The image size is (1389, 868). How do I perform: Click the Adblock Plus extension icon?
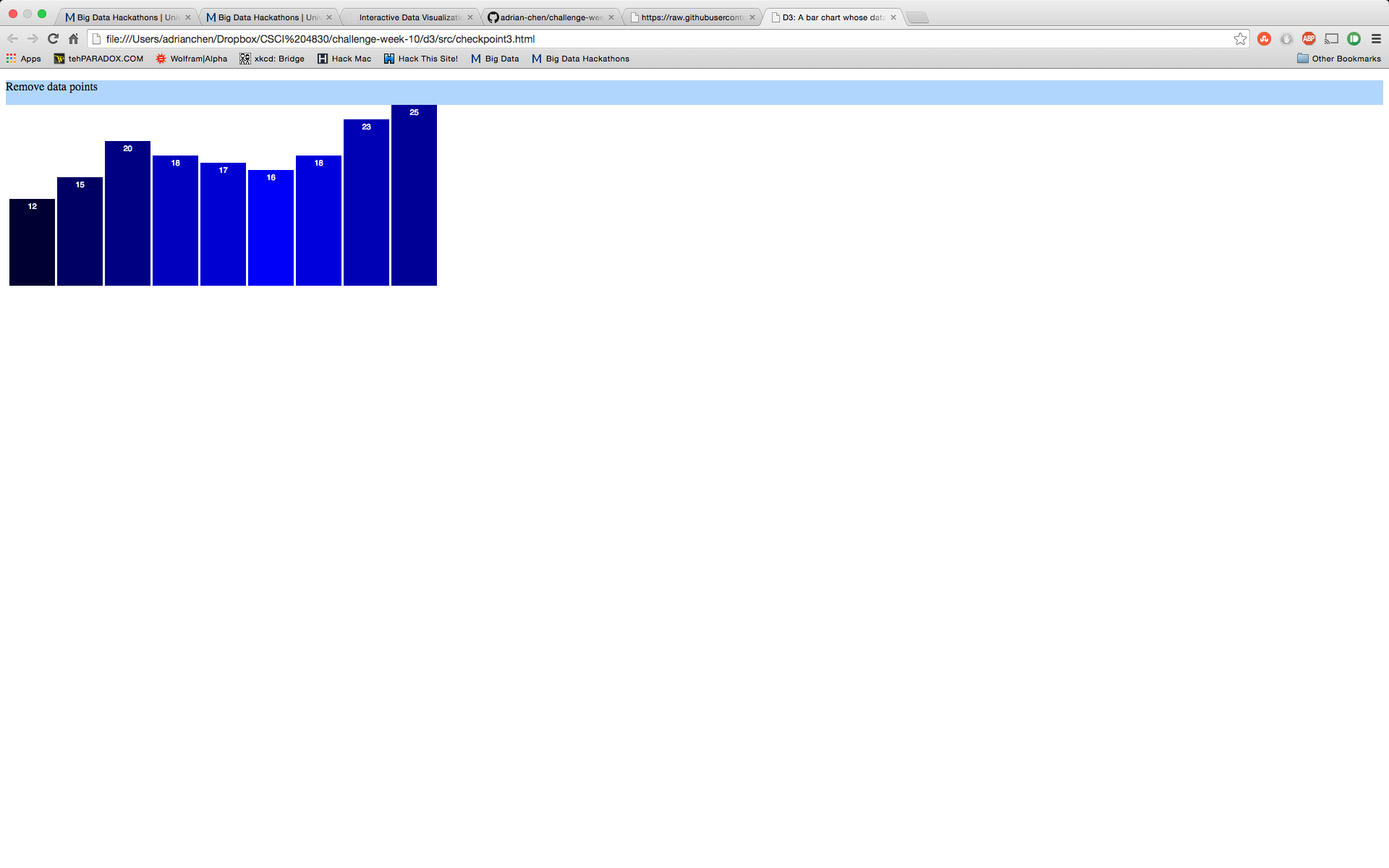[1308, 39]
